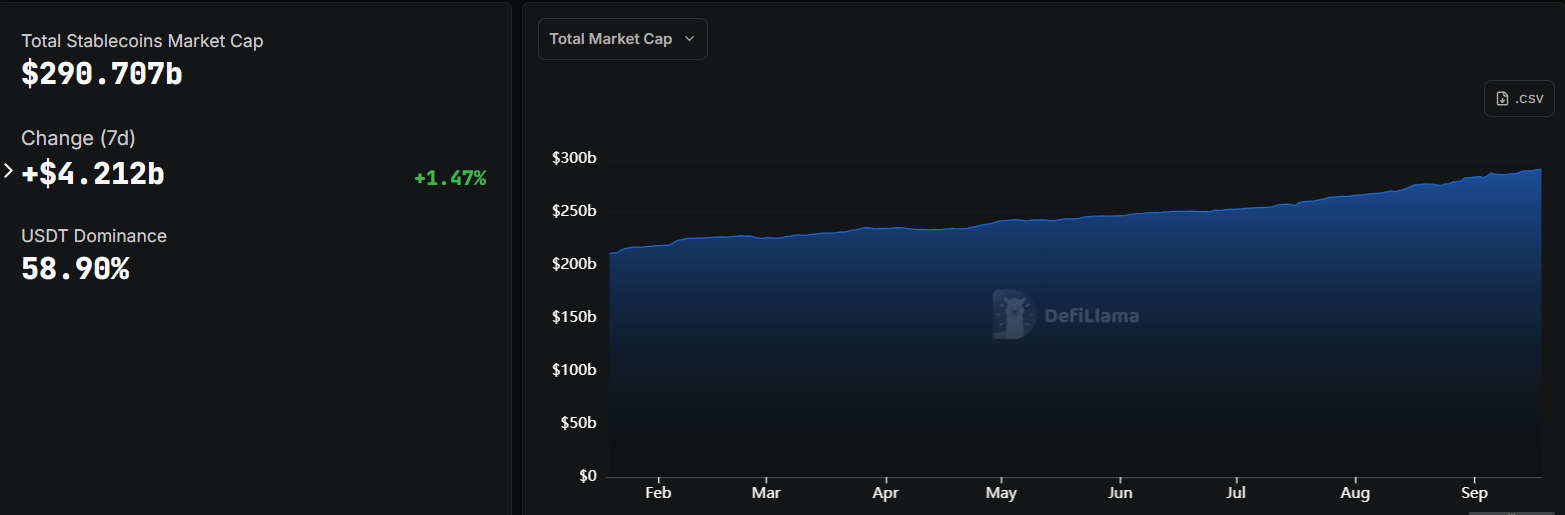Open the Total Market Cap dropdown
The height and width of the screenshot is (515, 1565).
click(622, 39)
